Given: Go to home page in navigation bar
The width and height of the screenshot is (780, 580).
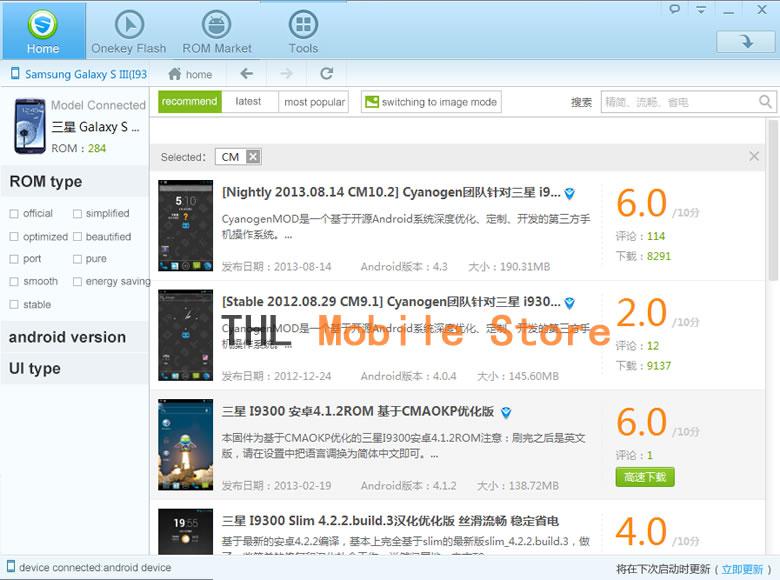Looking at the screenshot, I should click(x=190, y=74).
